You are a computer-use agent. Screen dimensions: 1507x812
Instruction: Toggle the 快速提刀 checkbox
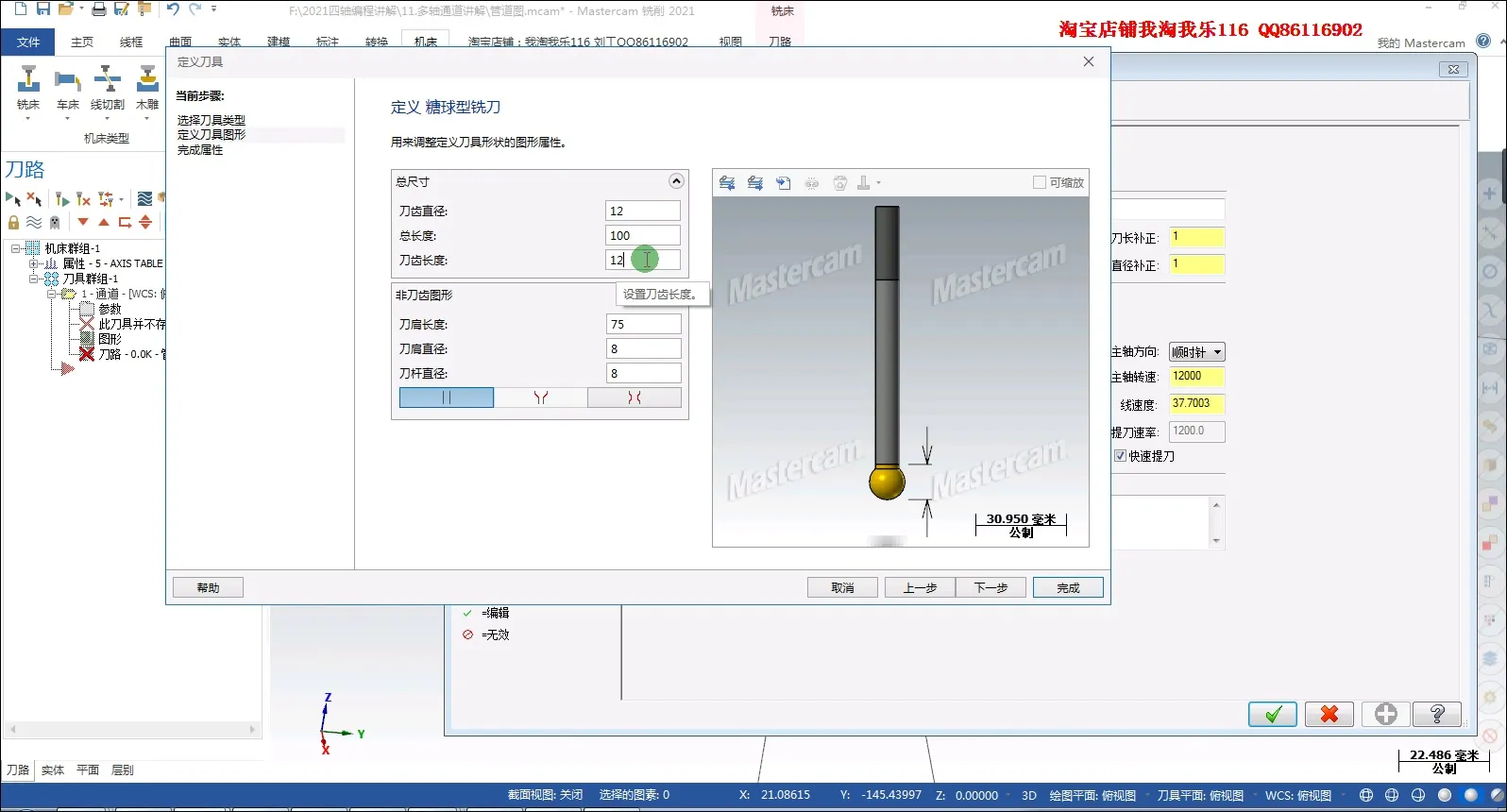click(x=1121, y=456)
